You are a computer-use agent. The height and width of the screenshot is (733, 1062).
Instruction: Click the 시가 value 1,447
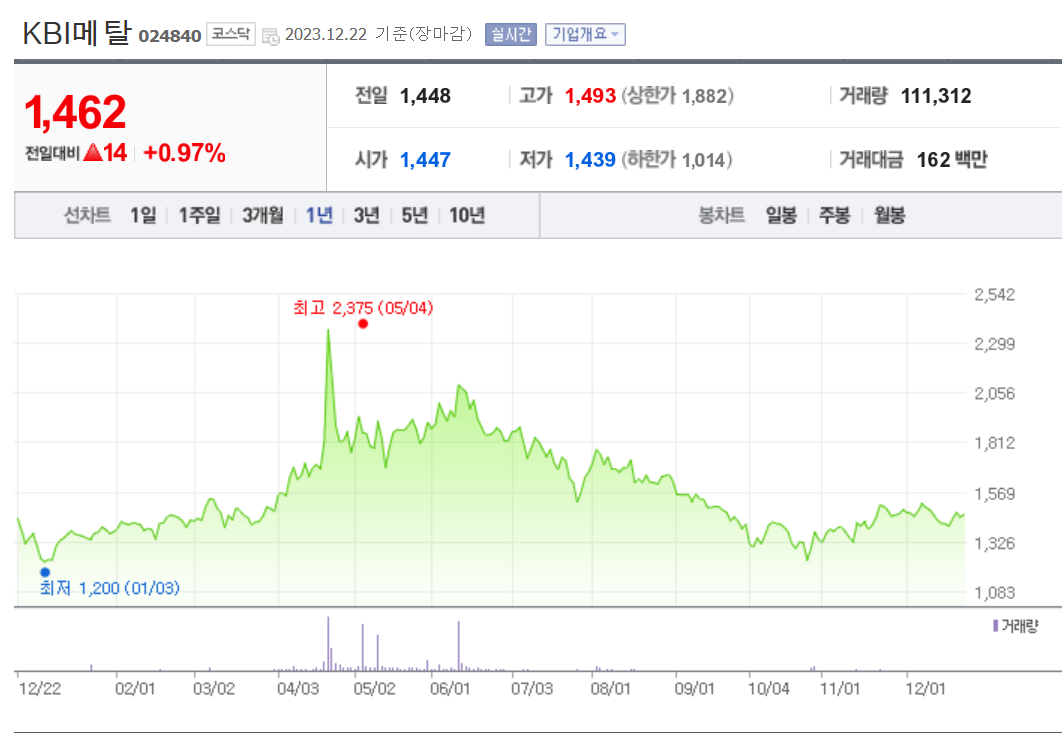(x=425, y=161)
